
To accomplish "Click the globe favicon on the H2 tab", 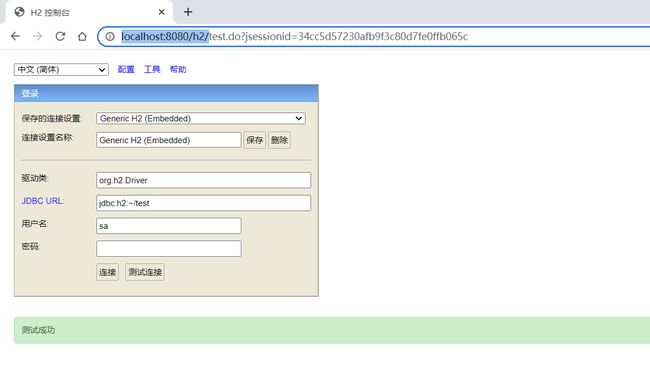I will [19, 12].
